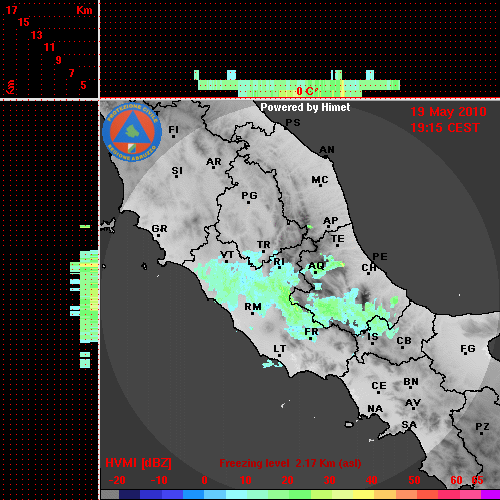Select the RM city marker on map
The width and height of the screenshot is (500, 500).
coord(253,314)
